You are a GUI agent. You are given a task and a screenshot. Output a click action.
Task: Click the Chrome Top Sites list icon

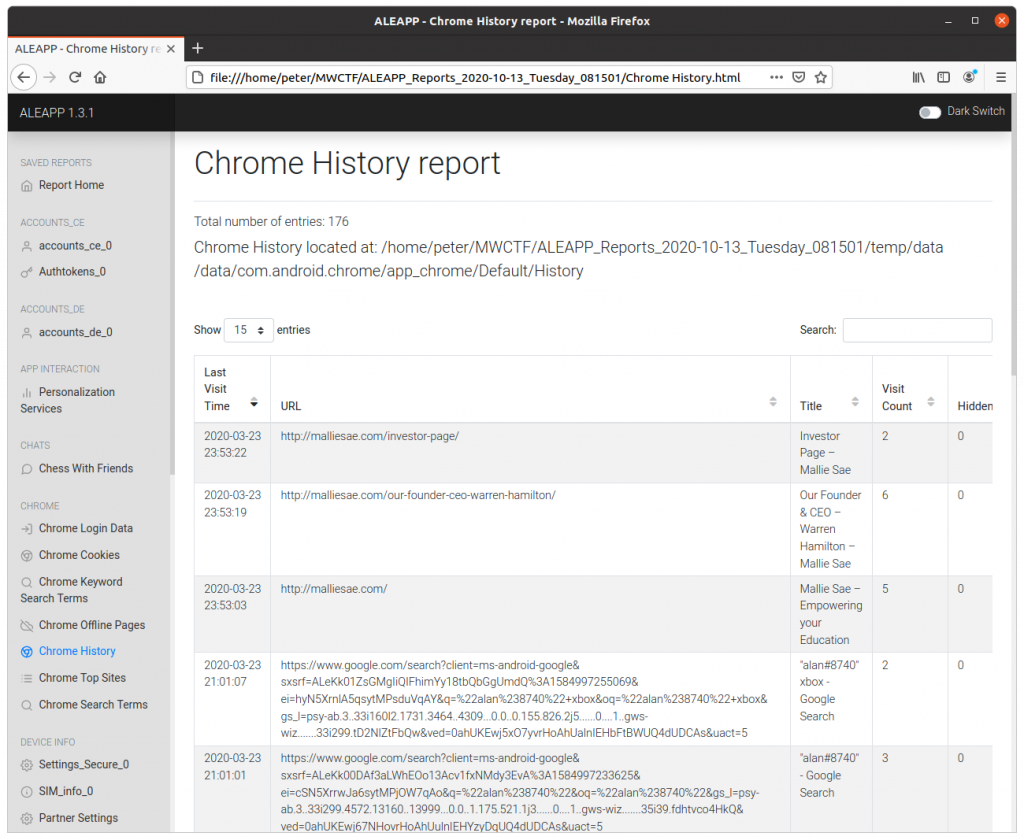27,679
